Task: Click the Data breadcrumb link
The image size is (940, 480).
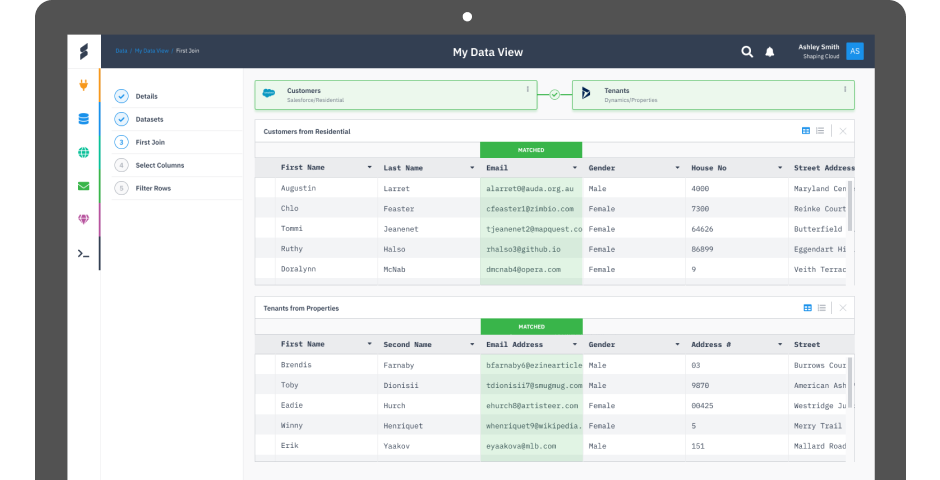Action: [x=121, y=51]
